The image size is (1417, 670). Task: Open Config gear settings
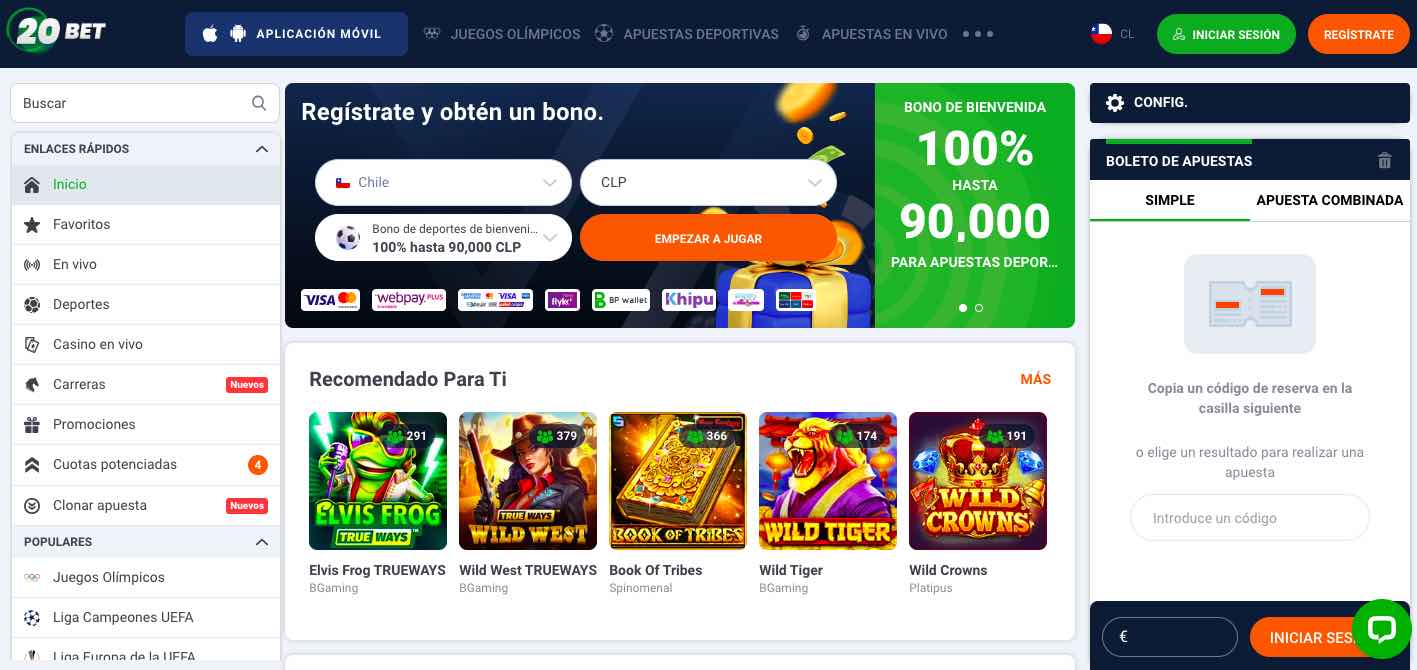(1115, 102)
